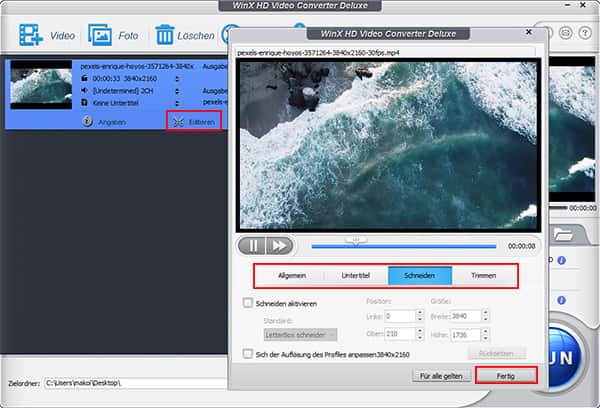Screen dimensions: 600x408
Task: Click the add Foto icon in main toolbar
Action: 100,35
